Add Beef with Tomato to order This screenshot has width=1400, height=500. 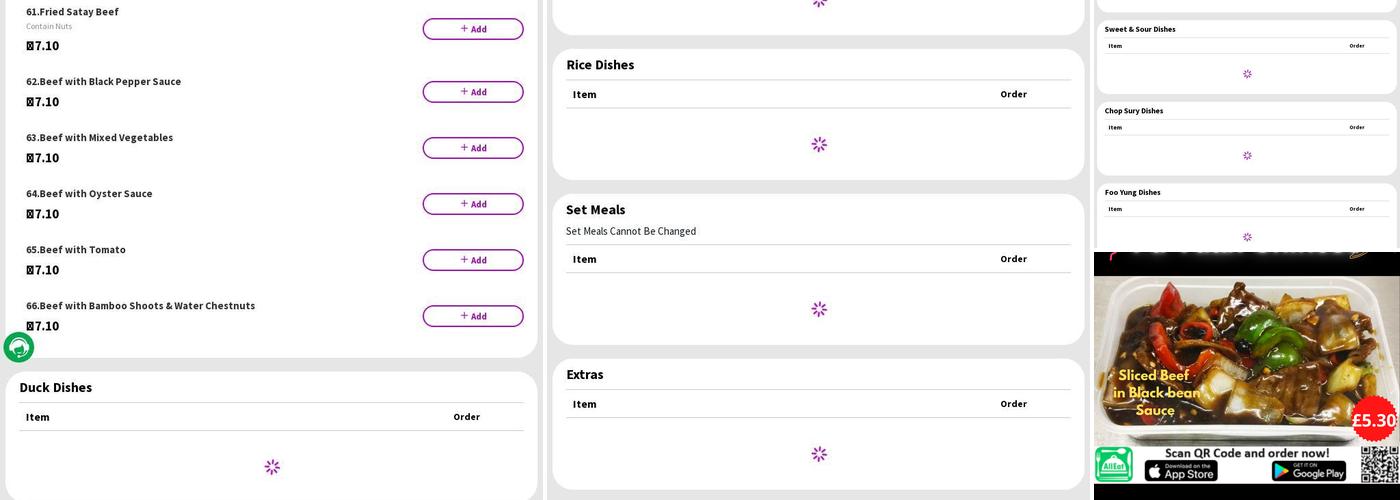(472, 260)
